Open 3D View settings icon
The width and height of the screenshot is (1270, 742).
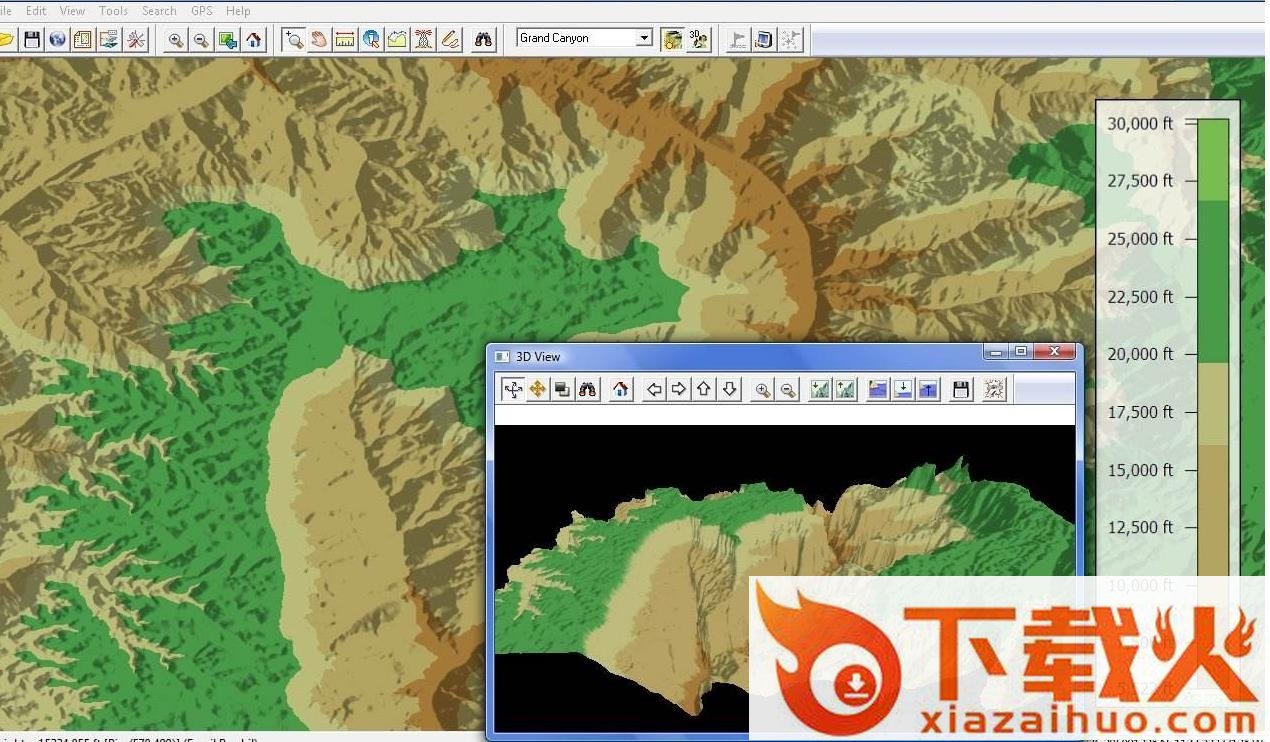point(994,389)
